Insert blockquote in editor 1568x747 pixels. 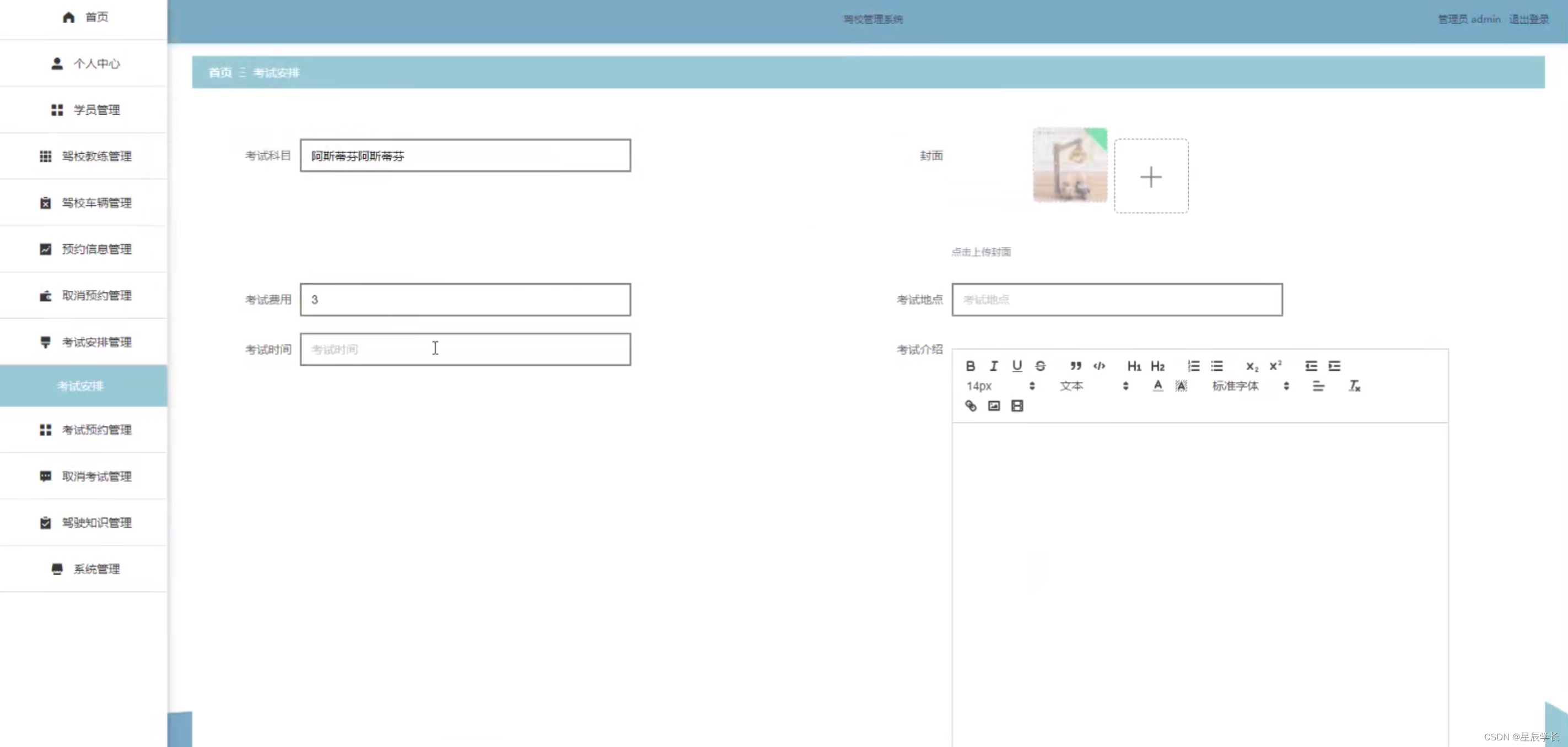(x=1076, y=366)
